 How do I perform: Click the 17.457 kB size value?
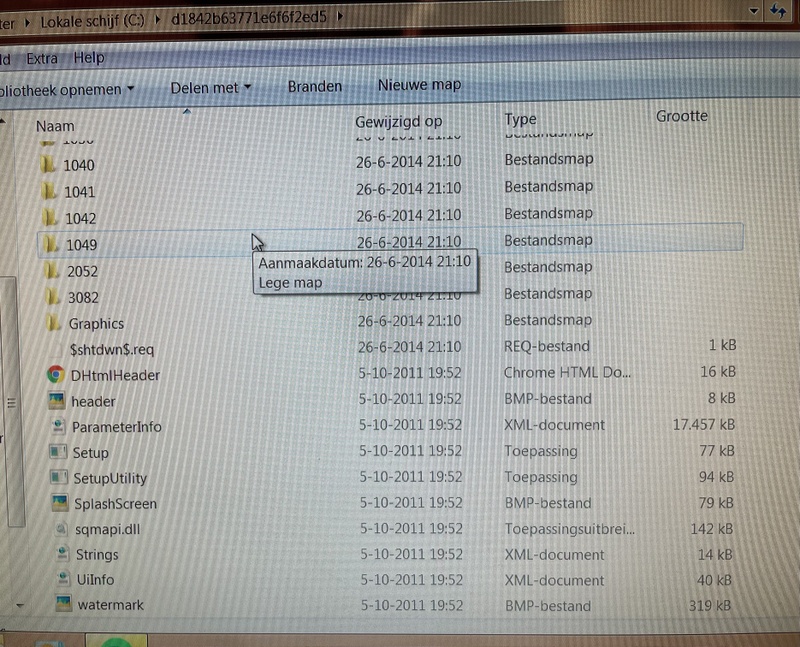click(704, 424)
